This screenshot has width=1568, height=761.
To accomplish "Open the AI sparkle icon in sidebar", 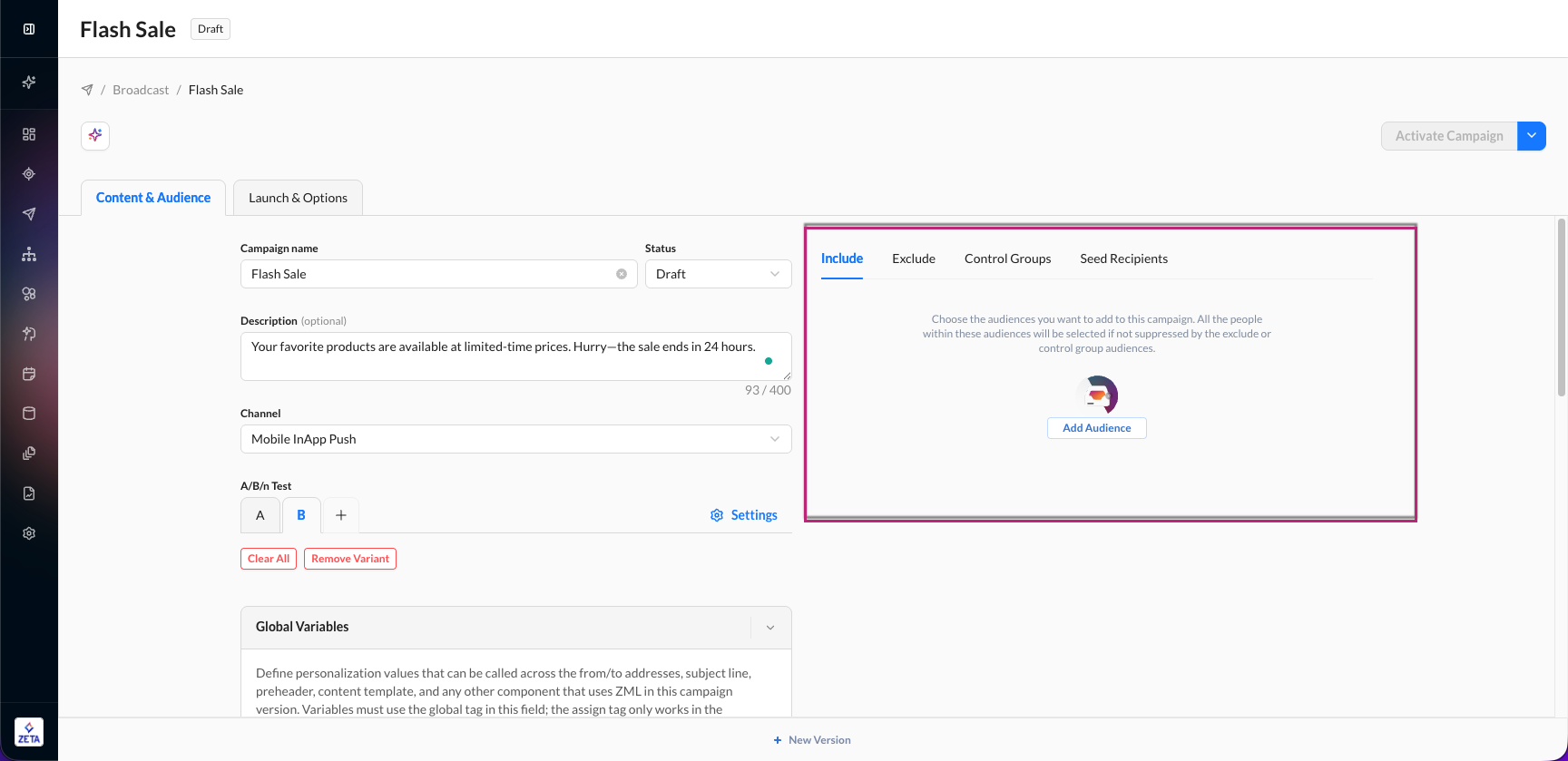I will coord(29,83).
